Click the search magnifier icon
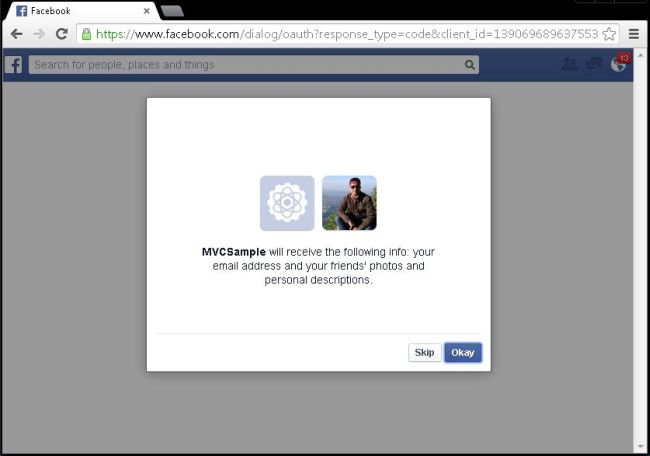This screenshot has width=650, height=456. (x=469, y=65)
